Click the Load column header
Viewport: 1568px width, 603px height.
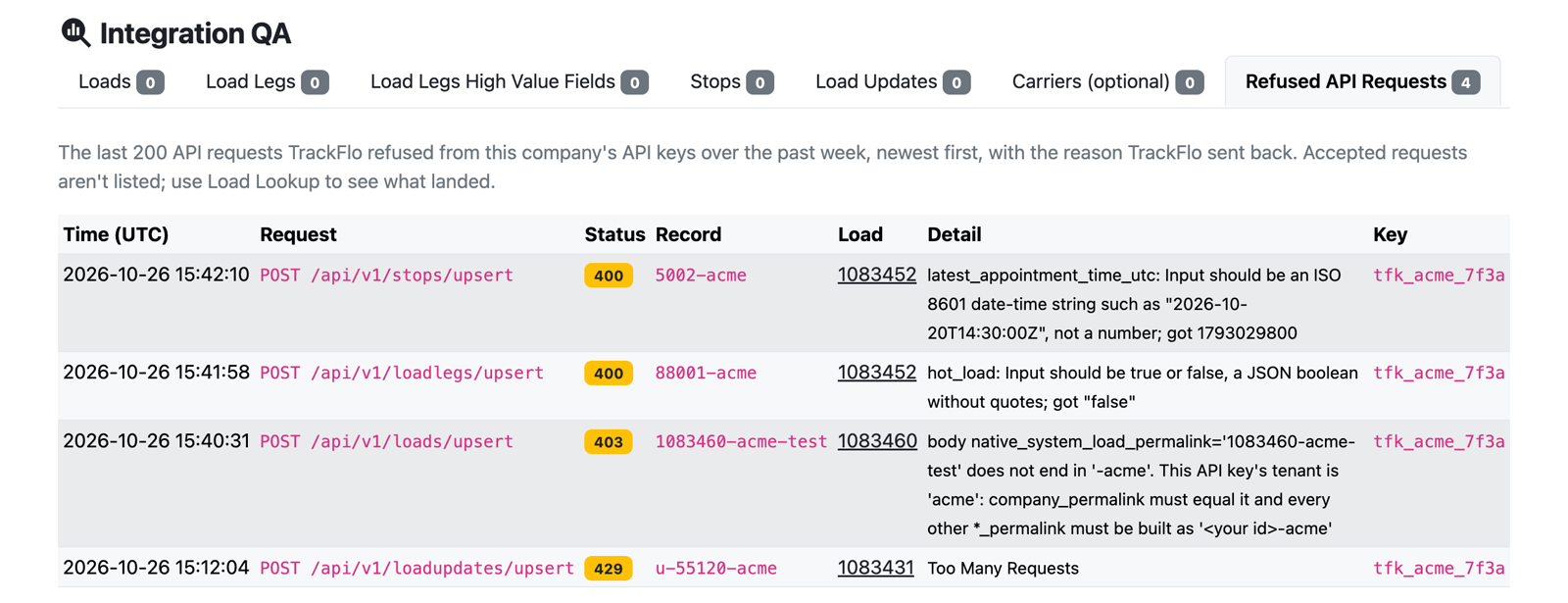point(860,234)
